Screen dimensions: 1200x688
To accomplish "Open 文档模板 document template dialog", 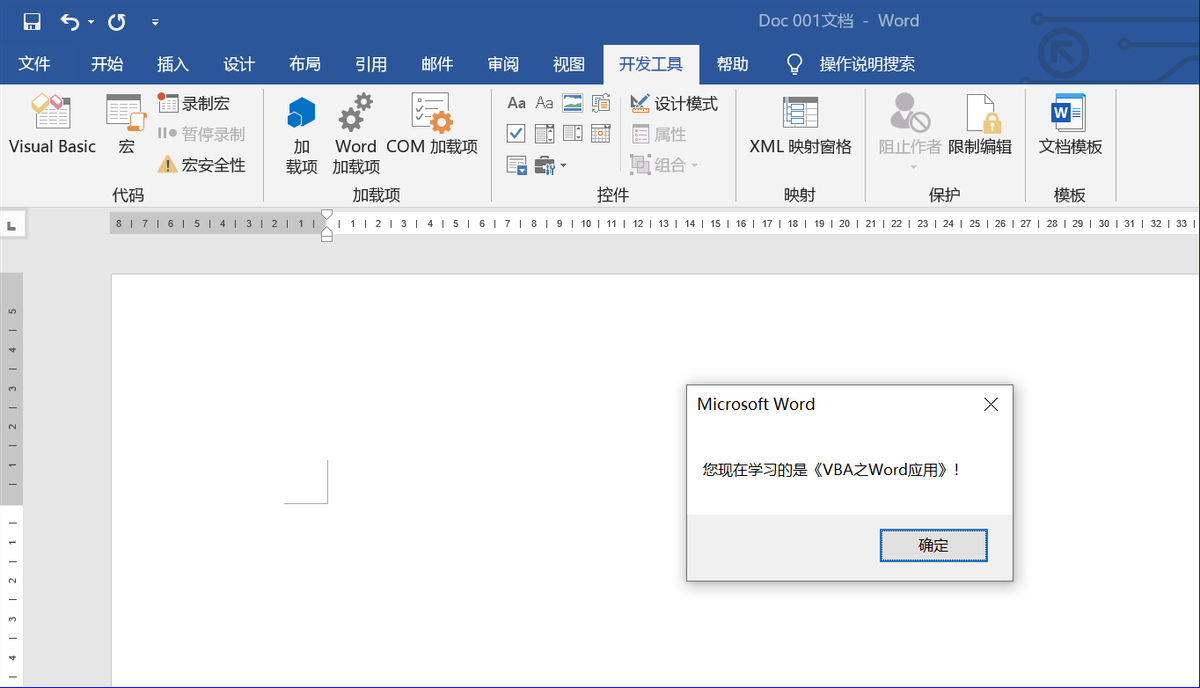I will 1070,125.
